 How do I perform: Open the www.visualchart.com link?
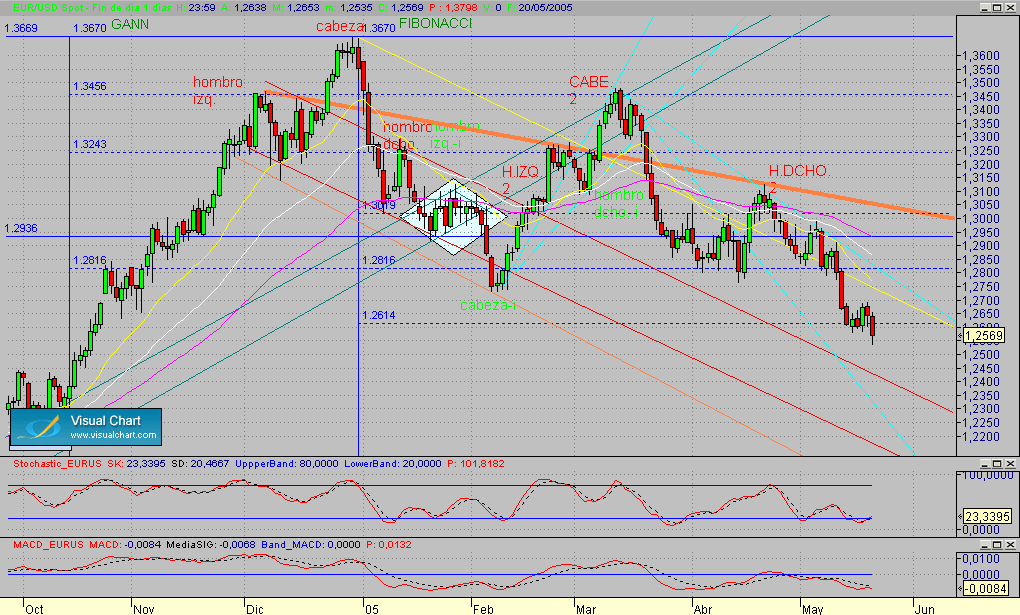point(113,435)
